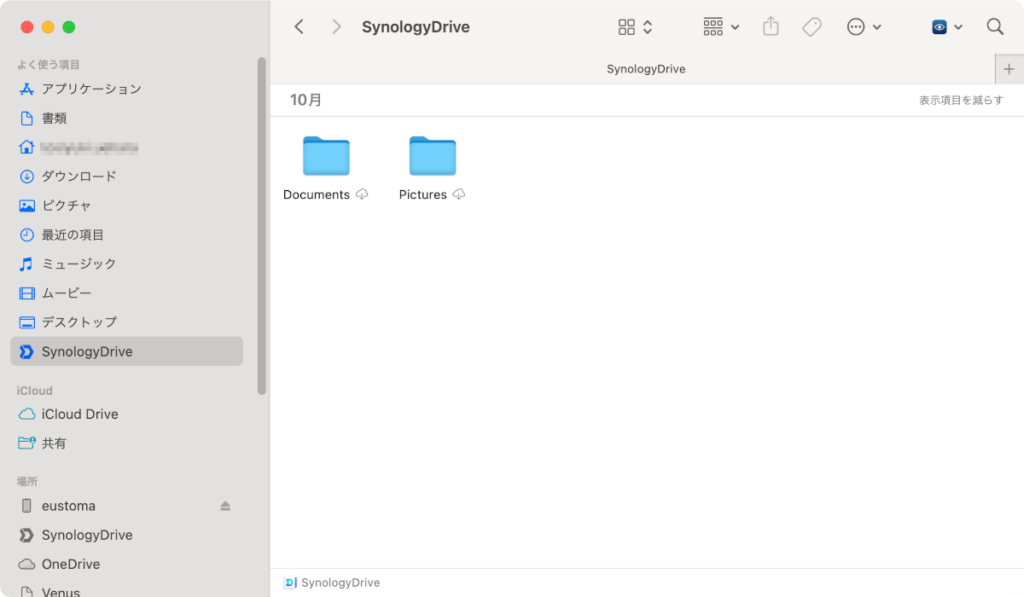Click SynologyDrive in the path bar
This screenshot has width=1024, height=597.
click(332, 583)
